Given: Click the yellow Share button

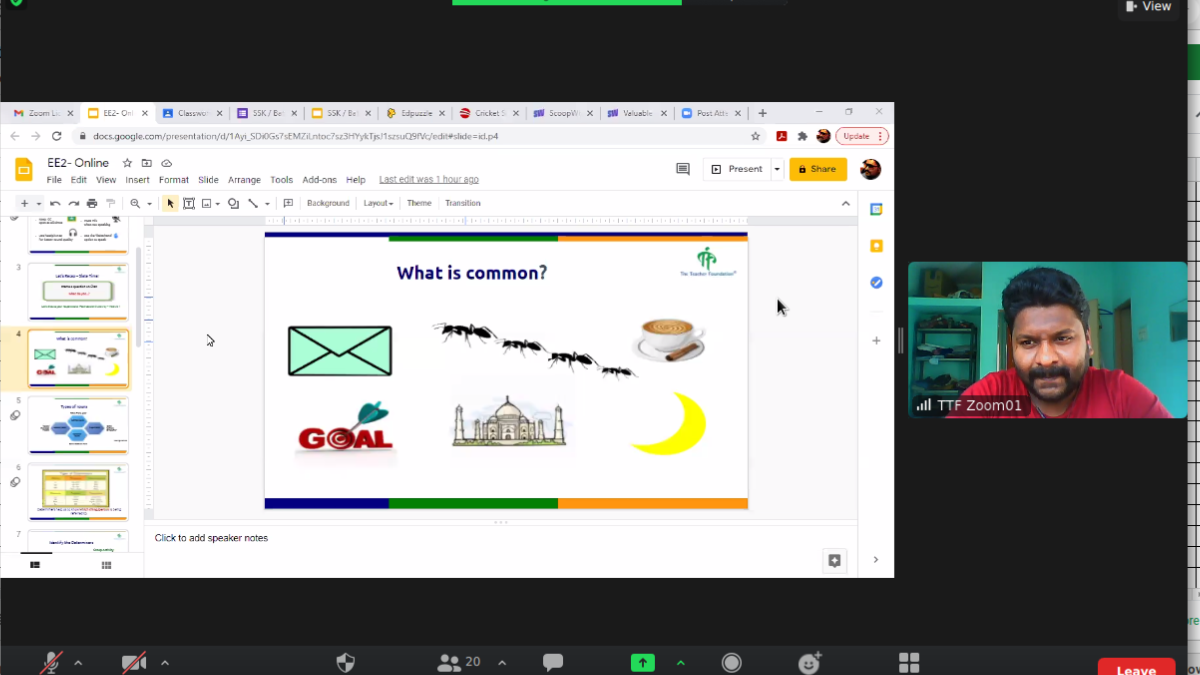Looking at the screenshot, I should click(x=817, y=169).
